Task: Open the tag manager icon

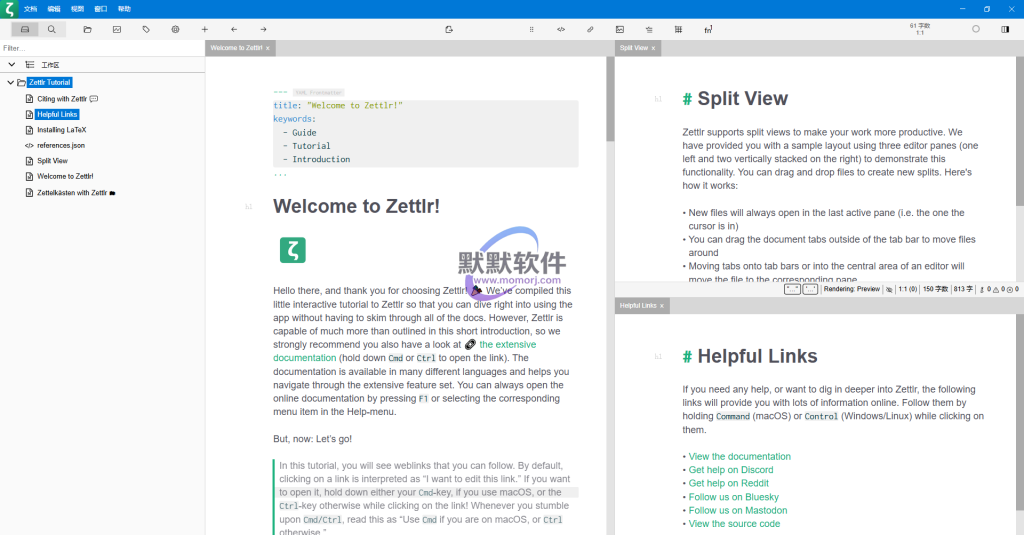Action: (146, 29)
